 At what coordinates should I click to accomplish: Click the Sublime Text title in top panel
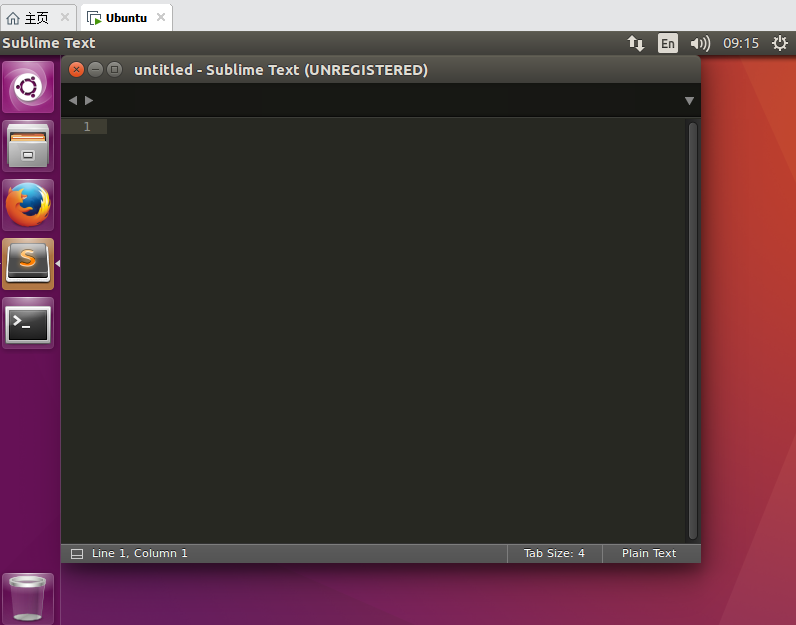click(49, 43)
